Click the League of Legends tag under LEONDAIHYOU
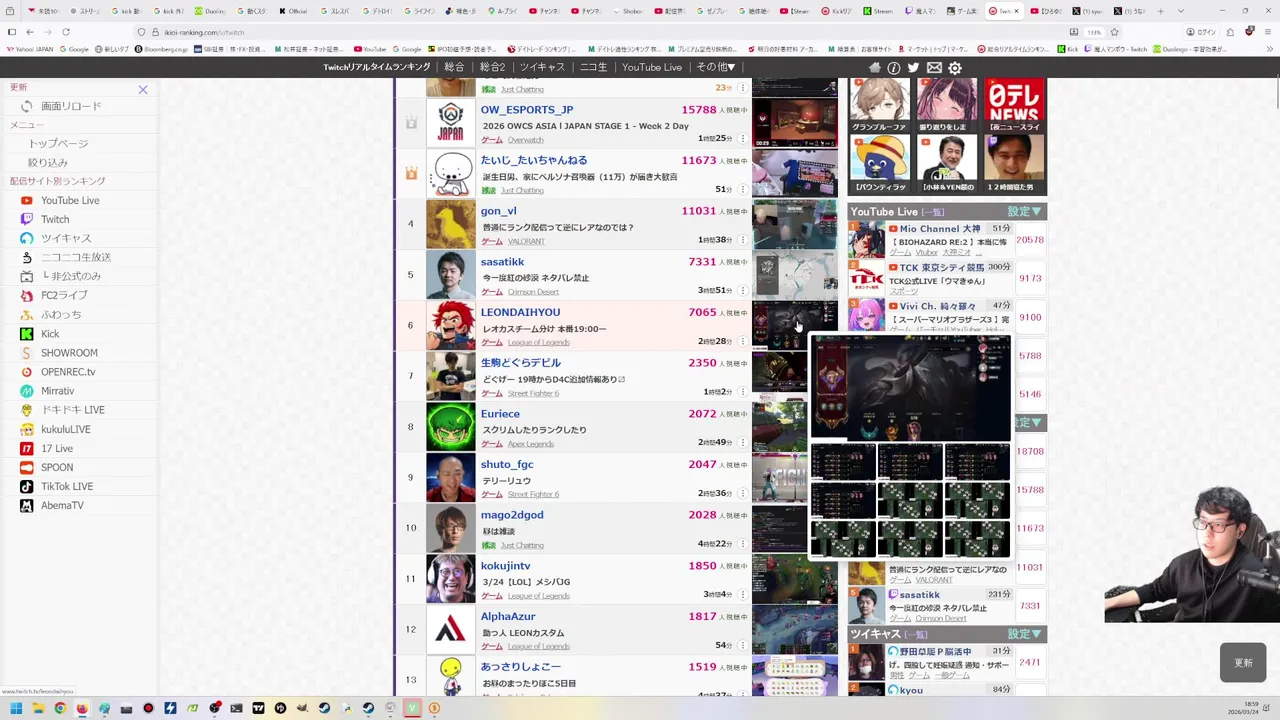This screenshot has height=720, width=1280. point(538,342)
